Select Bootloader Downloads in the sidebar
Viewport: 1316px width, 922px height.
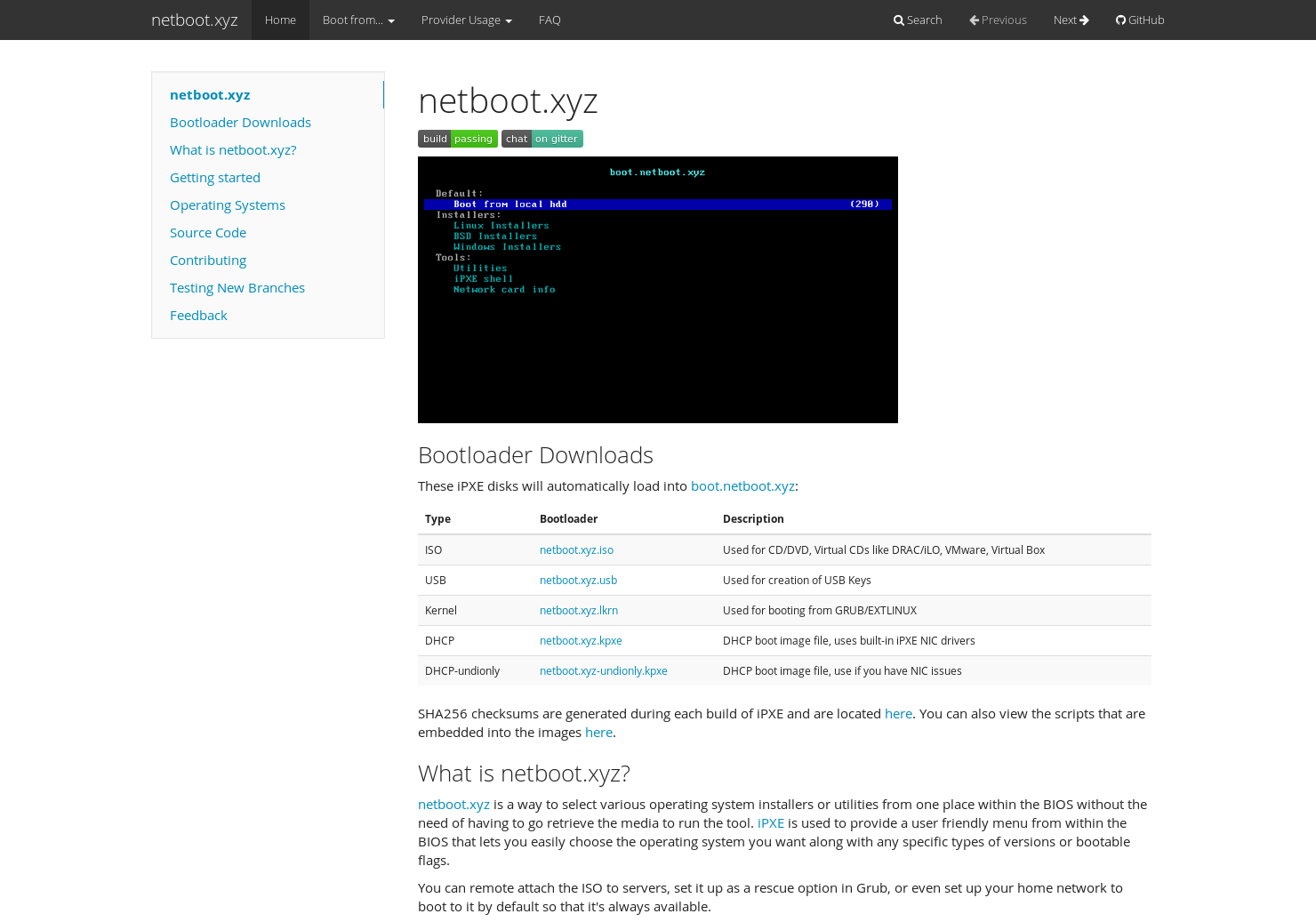[240, 122]
